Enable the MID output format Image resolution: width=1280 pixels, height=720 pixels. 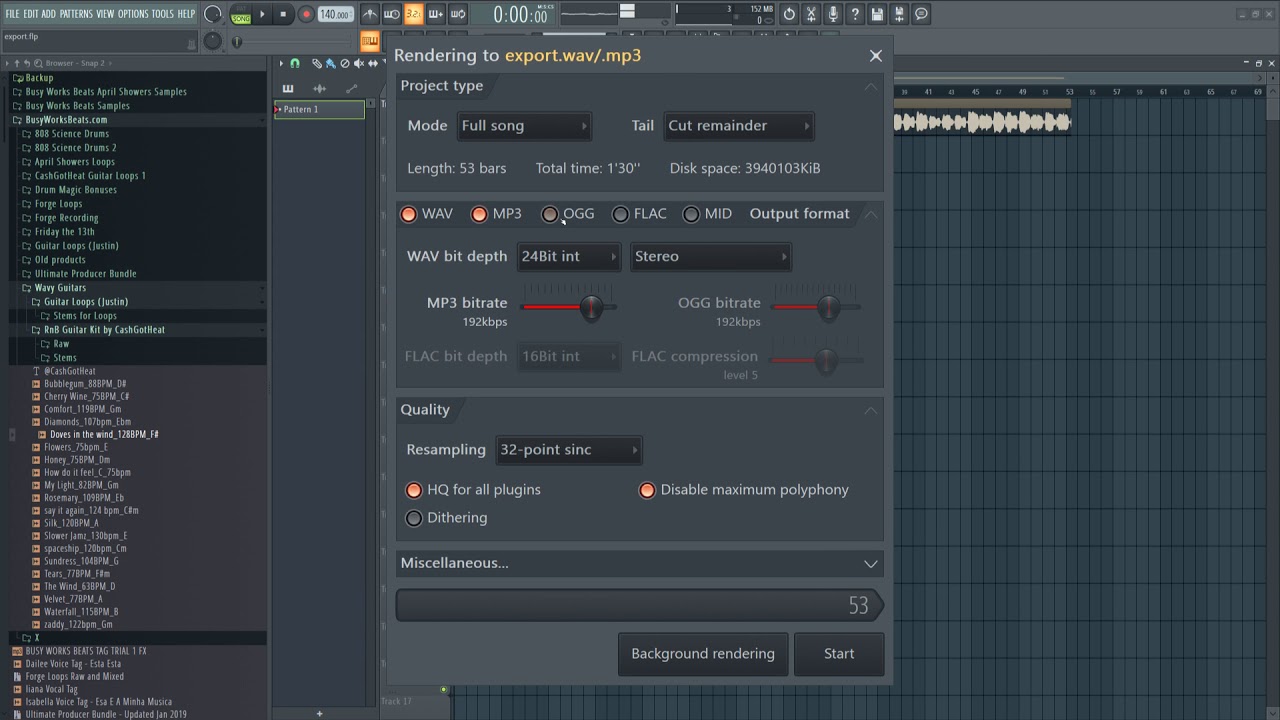click(691, 214)
